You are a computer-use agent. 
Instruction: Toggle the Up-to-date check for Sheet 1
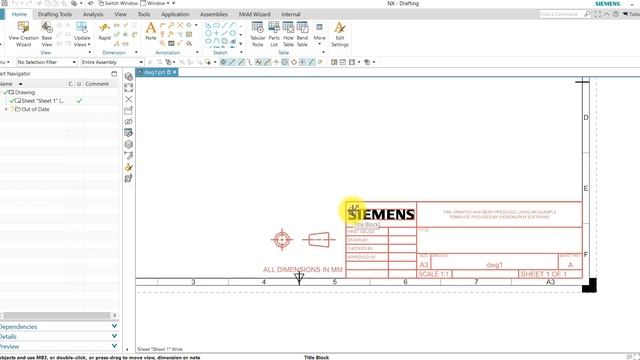[79, 101]
